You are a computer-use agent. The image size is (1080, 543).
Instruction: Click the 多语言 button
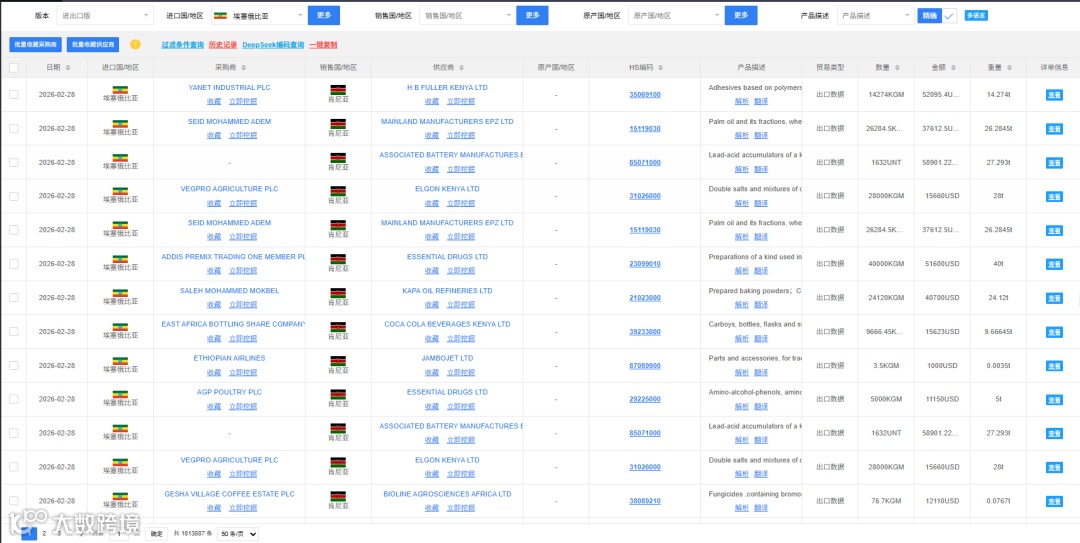pos(976,15)
